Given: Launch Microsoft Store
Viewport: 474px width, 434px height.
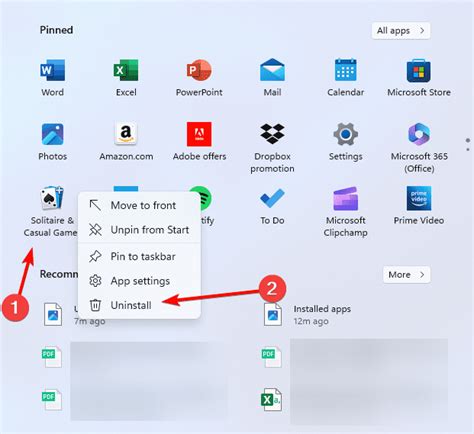Looking at the screenshot, I should tap(419, 77).
